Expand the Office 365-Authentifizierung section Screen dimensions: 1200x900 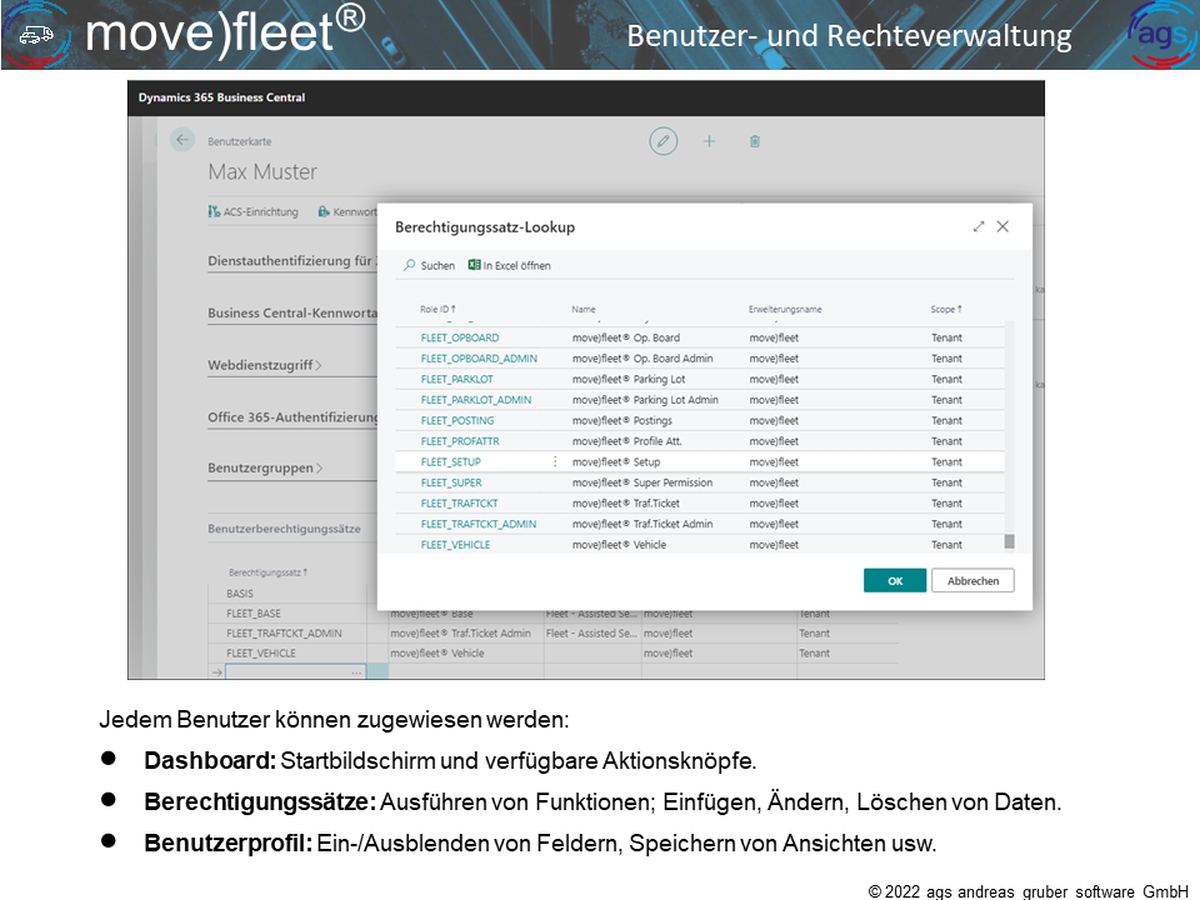pyautogui.click(x=293, y=417)
